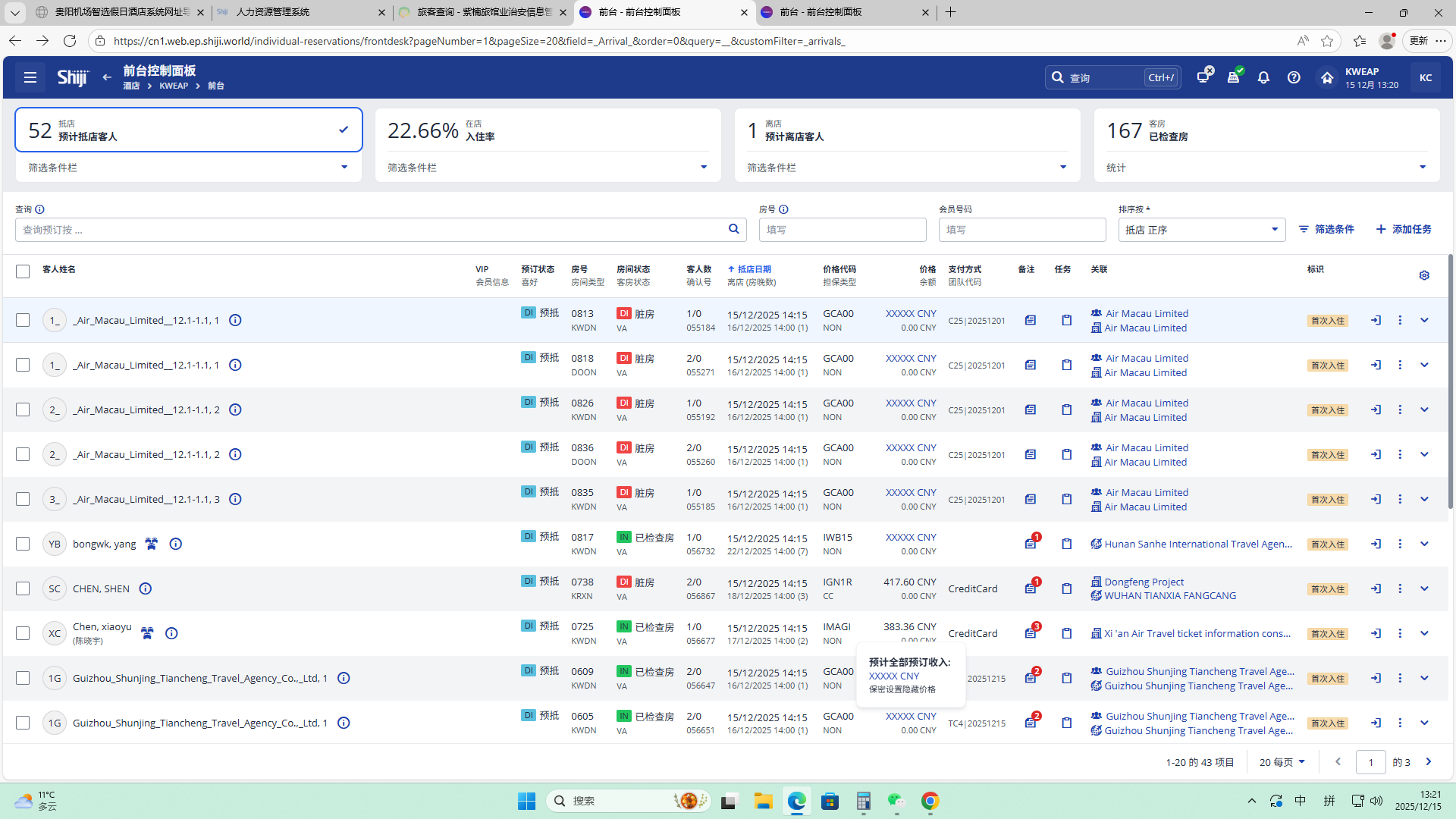The image size is (1456, 819).
Task: Open Dongfeng Project link
Action: point(1144,582)
